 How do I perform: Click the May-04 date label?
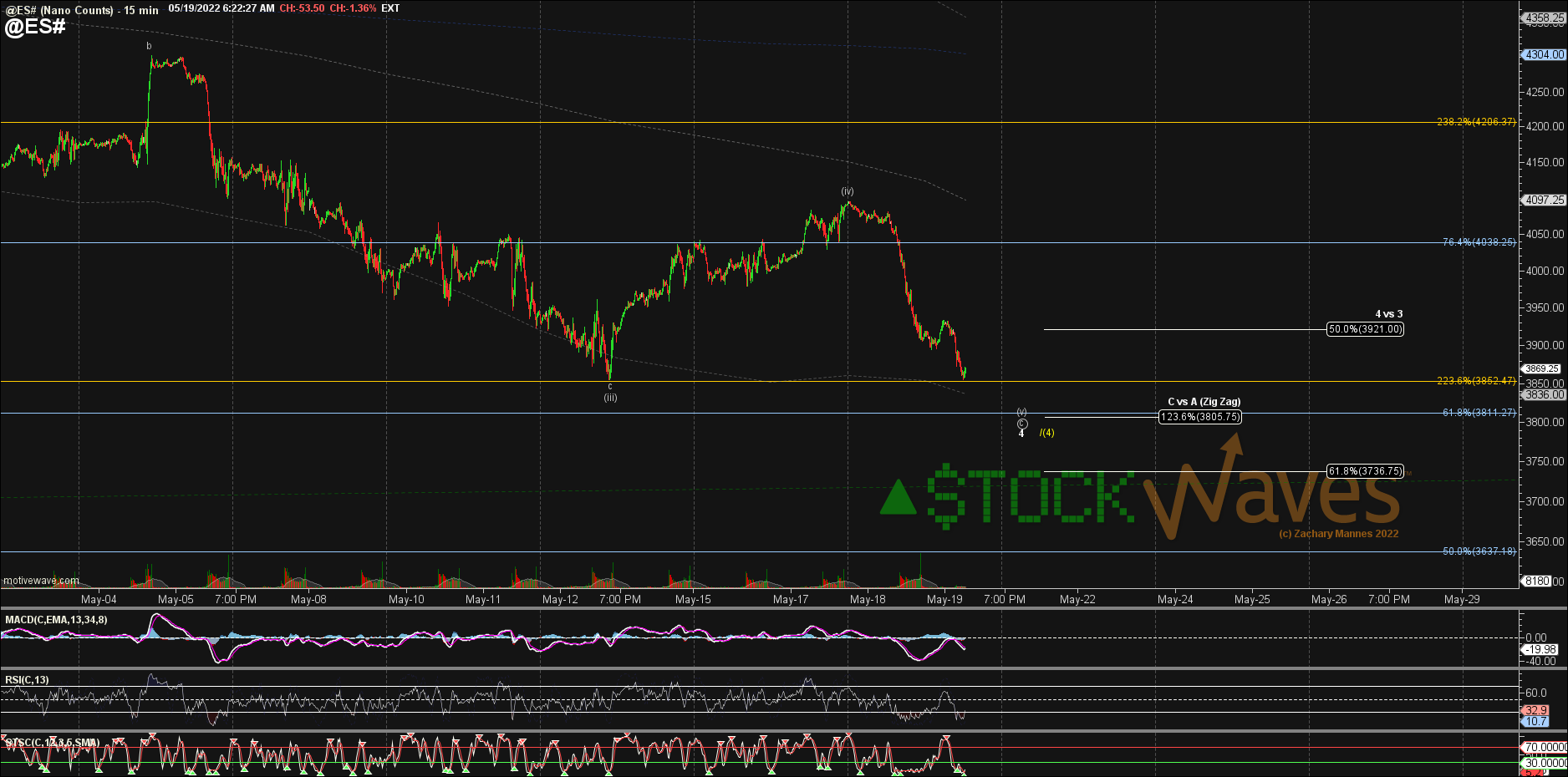99,599
